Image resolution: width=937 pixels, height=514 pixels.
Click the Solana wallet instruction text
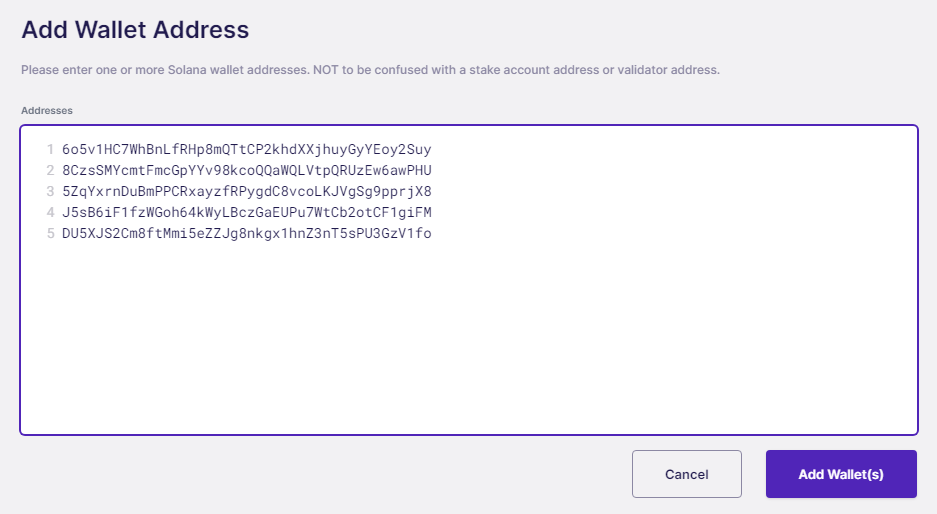click(370, 70)
